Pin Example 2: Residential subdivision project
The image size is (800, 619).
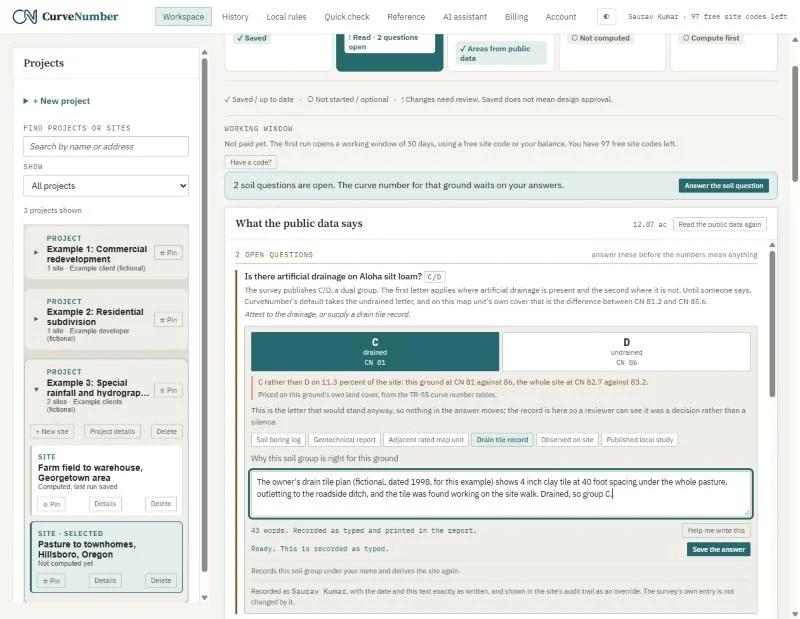pos(168,320)
